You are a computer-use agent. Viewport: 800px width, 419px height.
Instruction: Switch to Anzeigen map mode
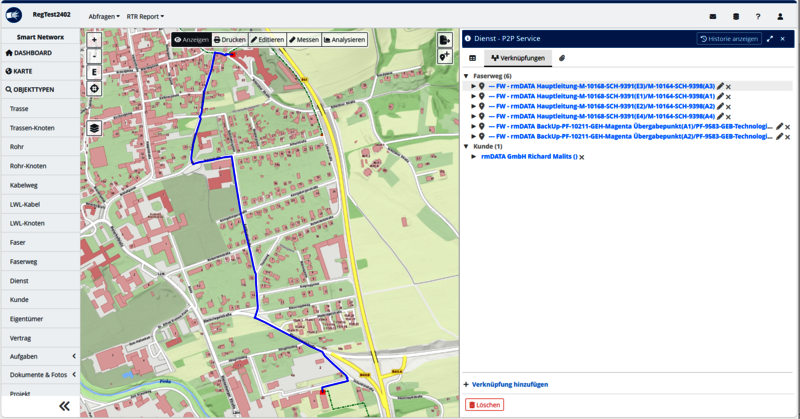click(190, 40)
